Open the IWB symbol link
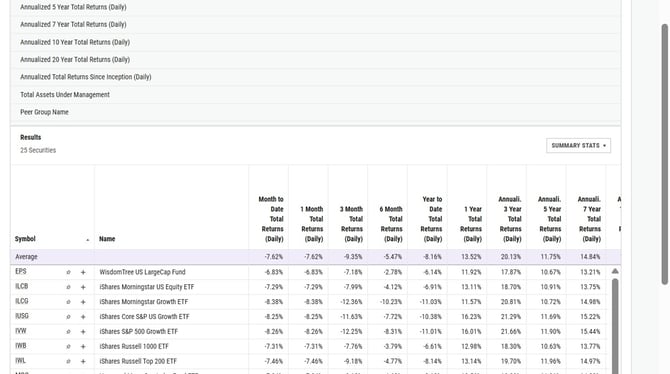The width and height of the screenshot is (670, 374). pyautogui.click(x=21, y=346)
